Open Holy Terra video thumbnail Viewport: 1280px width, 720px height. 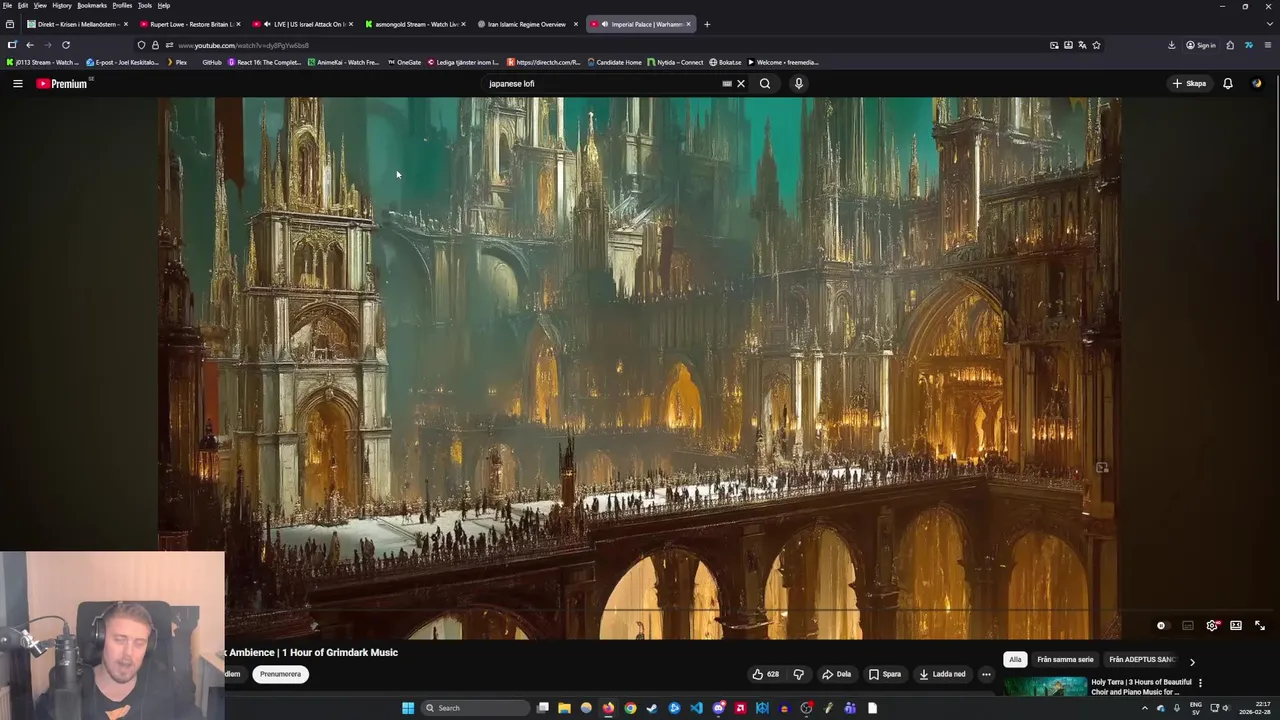pyautogui.click(x=1045, y=687)
